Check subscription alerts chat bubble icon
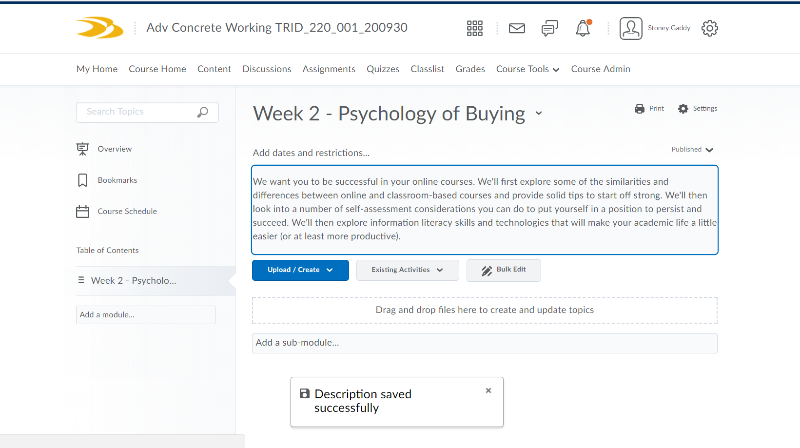Viewport: 800px width, 448px height. 549,28
